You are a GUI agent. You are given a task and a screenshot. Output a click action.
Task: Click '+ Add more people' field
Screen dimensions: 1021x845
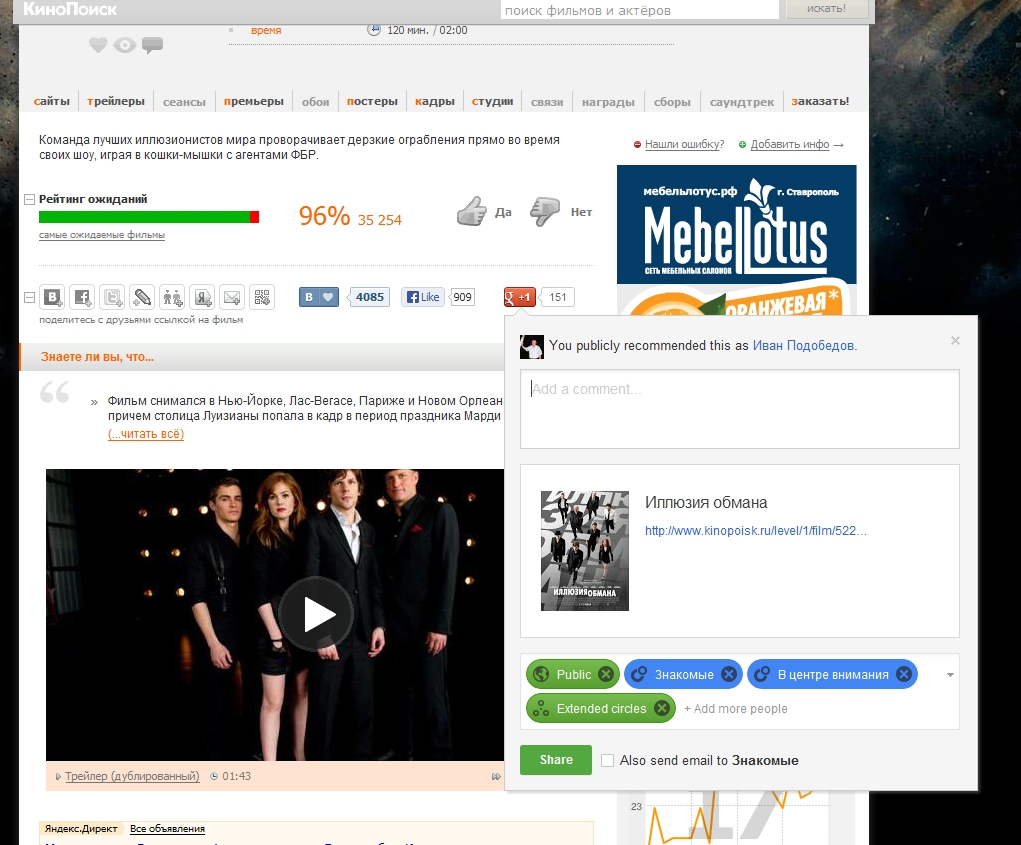coord(736,709)
